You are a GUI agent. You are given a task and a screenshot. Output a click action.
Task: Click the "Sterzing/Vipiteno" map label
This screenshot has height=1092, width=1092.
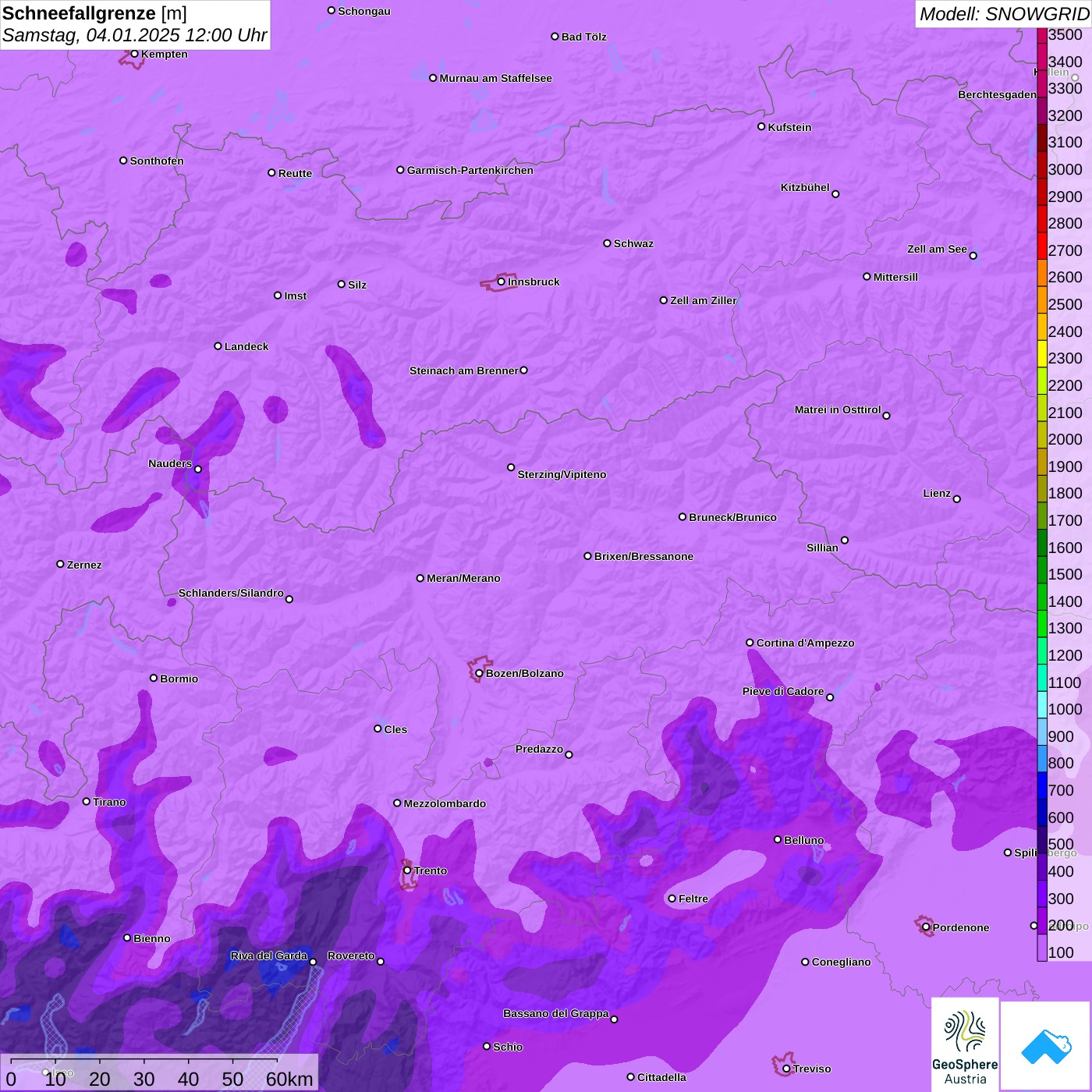[x=562, y=474]
